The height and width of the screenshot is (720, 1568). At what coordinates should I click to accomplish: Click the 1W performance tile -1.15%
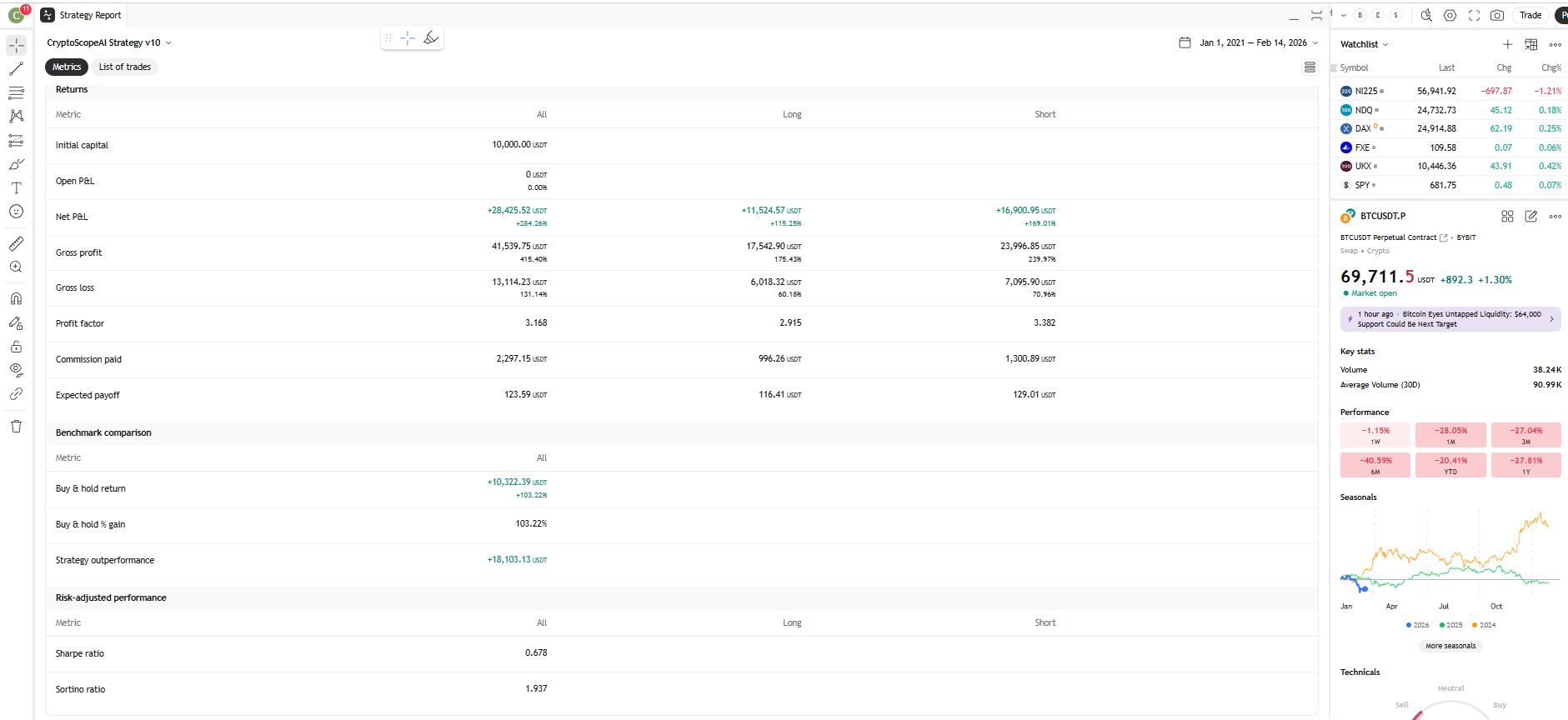point(1375,435)
